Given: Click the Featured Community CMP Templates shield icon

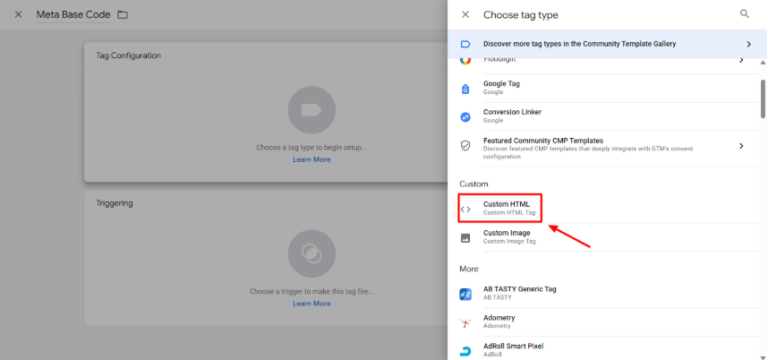Looking at the screenshot, I should coord(465,146).
